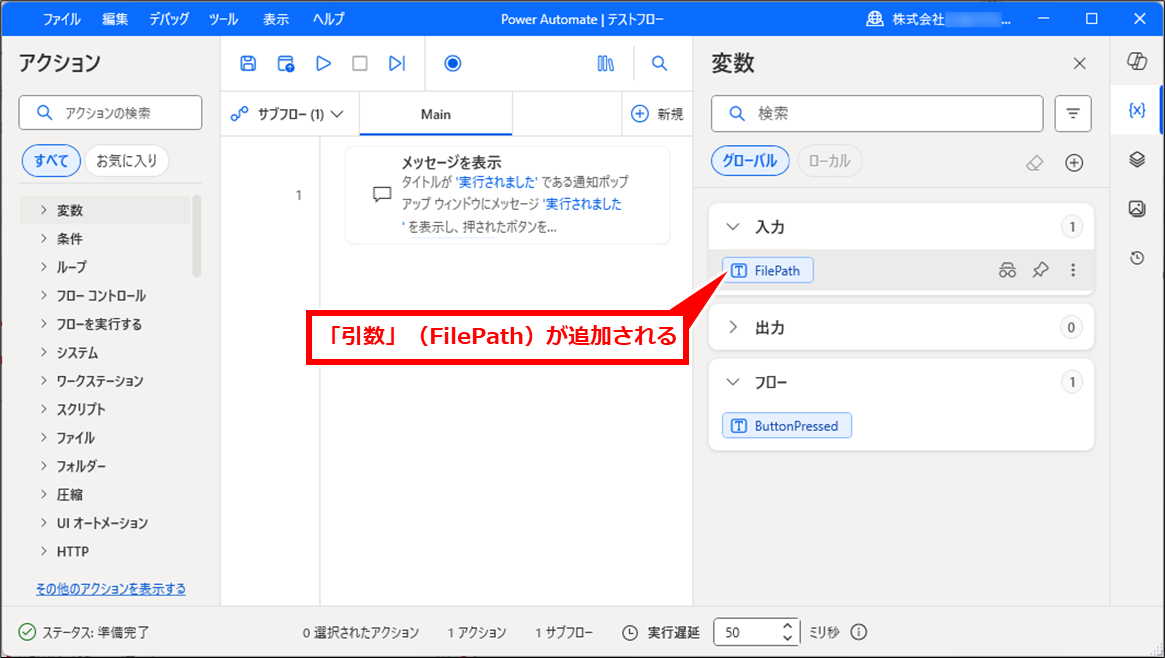This screenshot has width=1165, height=658.
Task: Start the recorder with the record icon
Action: tap(452, 63)
